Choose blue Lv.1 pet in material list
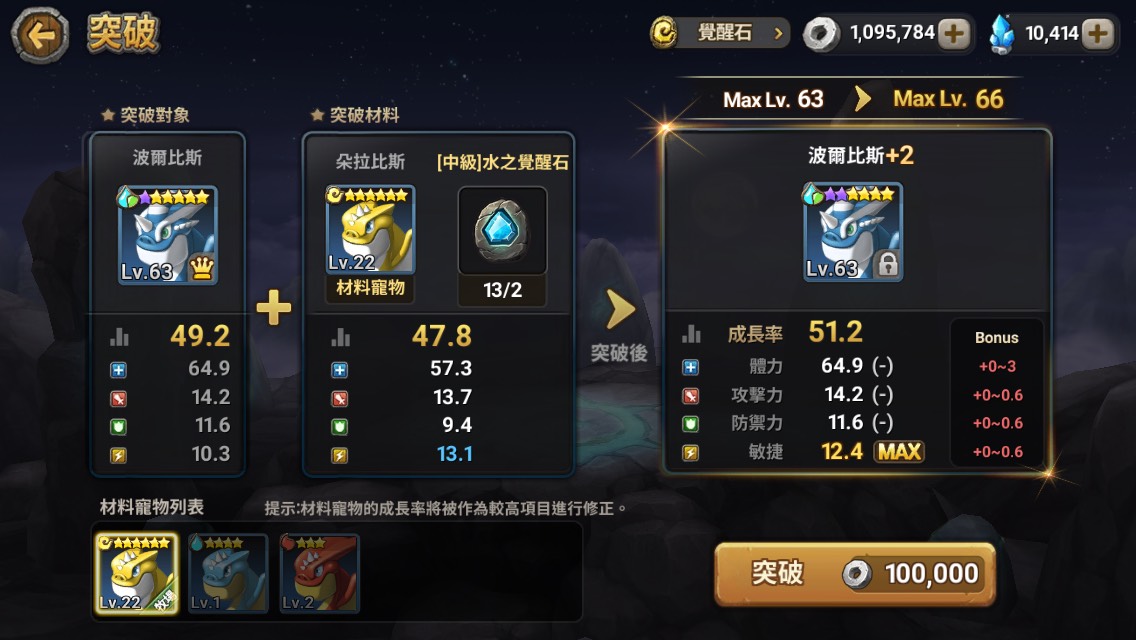Screen dimensions: 1136x640 (227, 573)
